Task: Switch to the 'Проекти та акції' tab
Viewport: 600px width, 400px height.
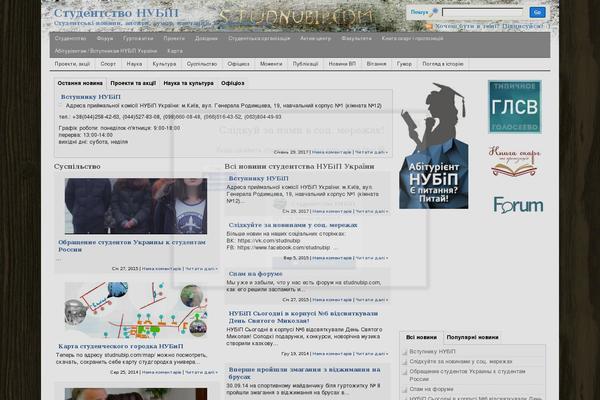Action: coord(133,83)
